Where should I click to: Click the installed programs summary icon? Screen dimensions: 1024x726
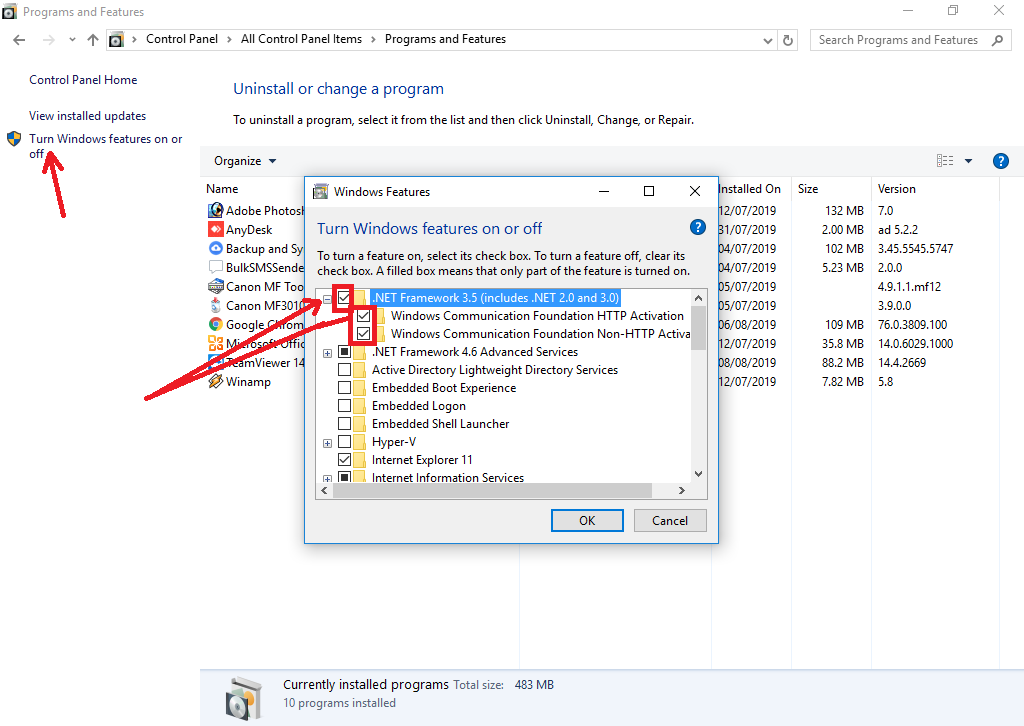244,698
